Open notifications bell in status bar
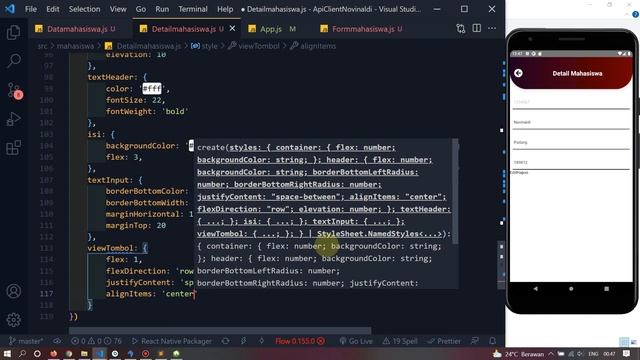The image size is (640, 360). click(x=493, y=341)
